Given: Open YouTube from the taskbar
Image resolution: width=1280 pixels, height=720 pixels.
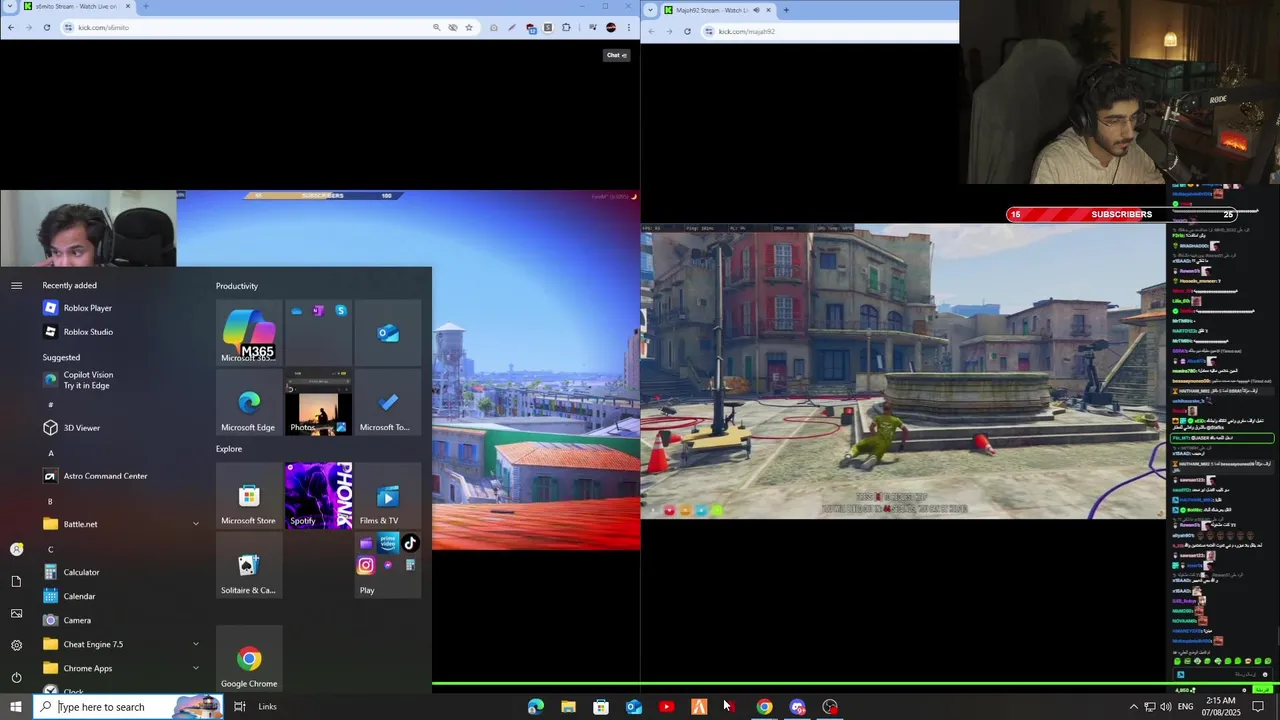Looking at the screenshot, I should pyautogui.click(x=666, y=707).
